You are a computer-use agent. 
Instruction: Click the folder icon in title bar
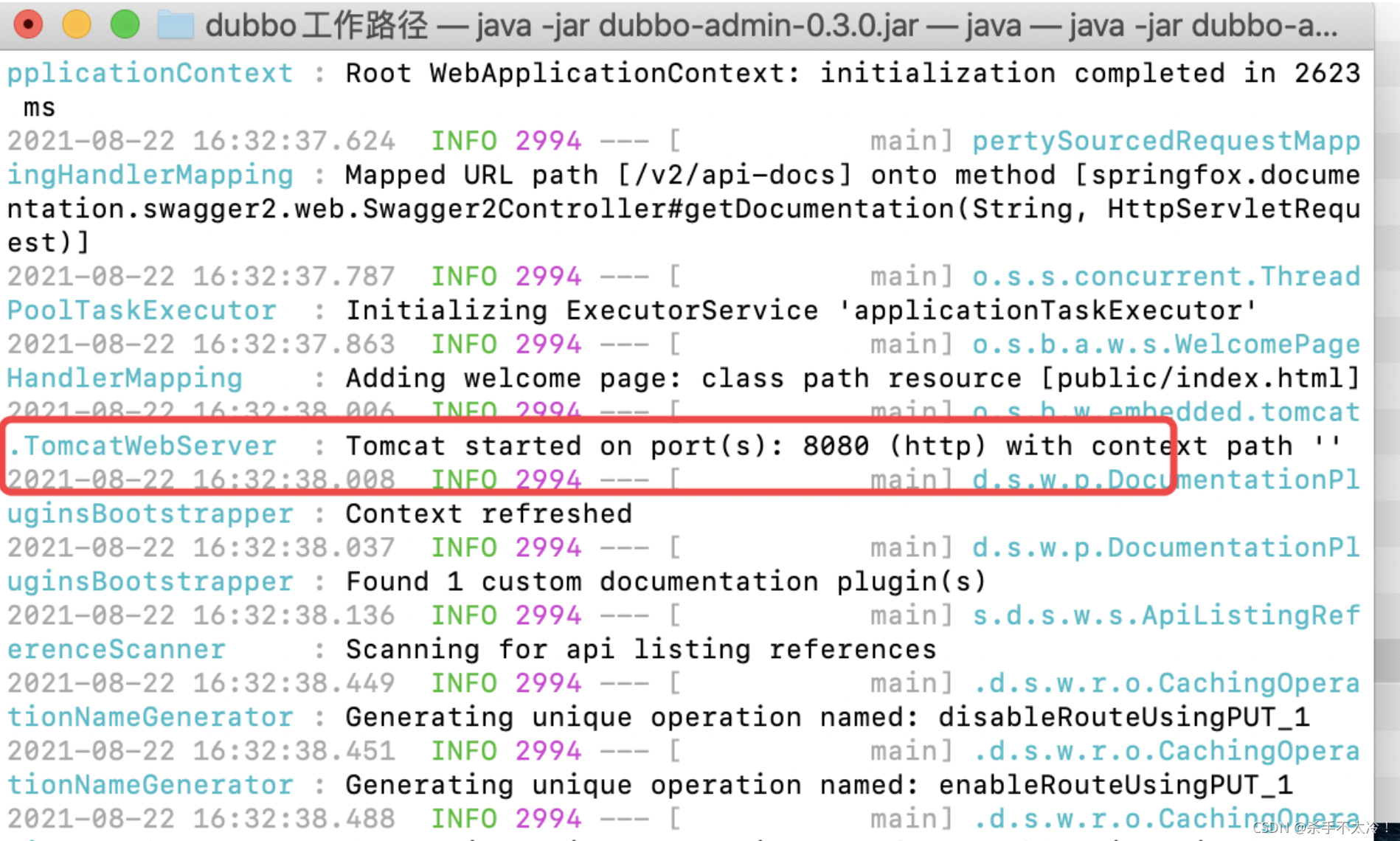tap(175, 25)
